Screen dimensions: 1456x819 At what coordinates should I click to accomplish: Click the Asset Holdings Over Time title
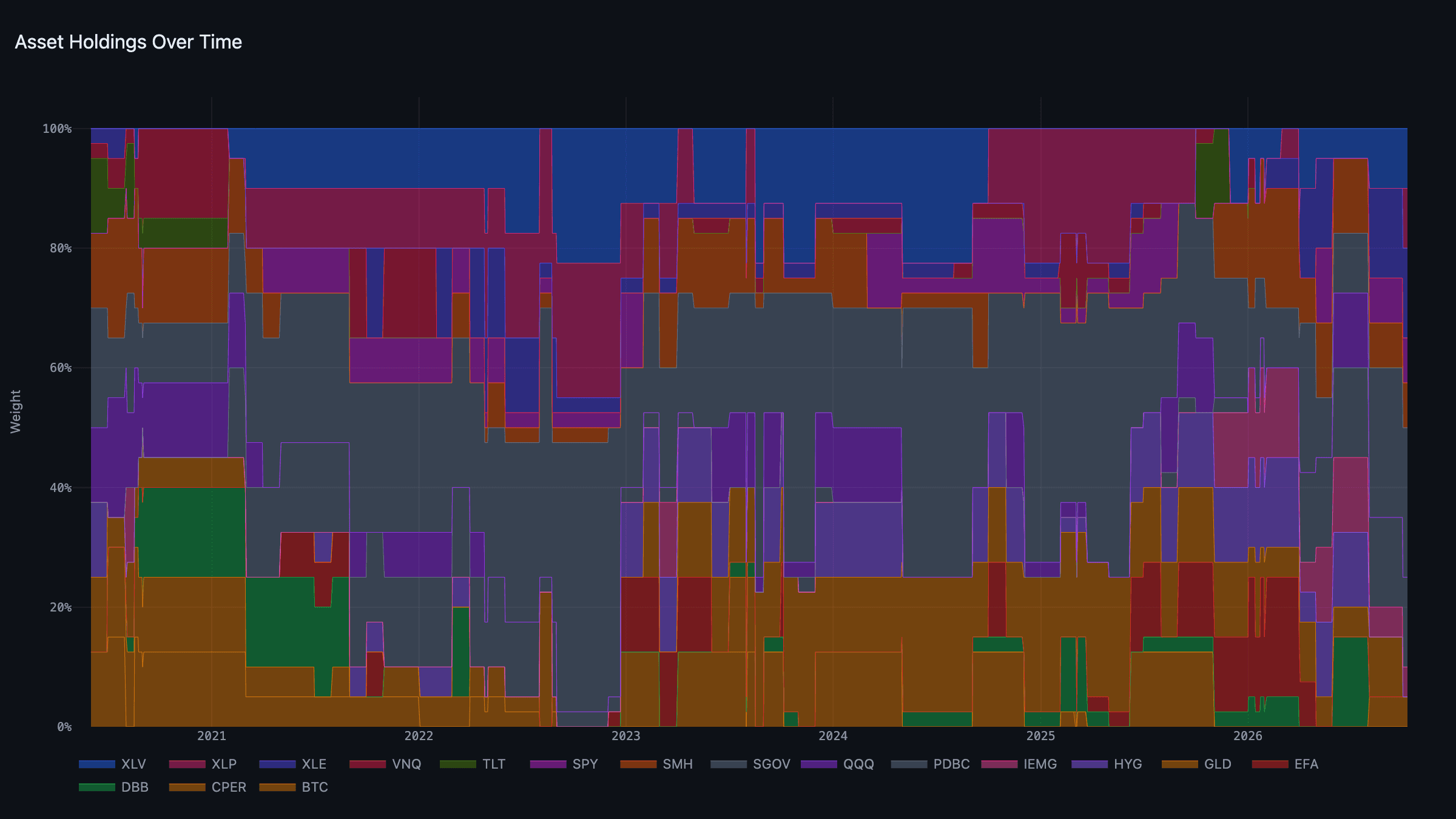pos(129,42)
